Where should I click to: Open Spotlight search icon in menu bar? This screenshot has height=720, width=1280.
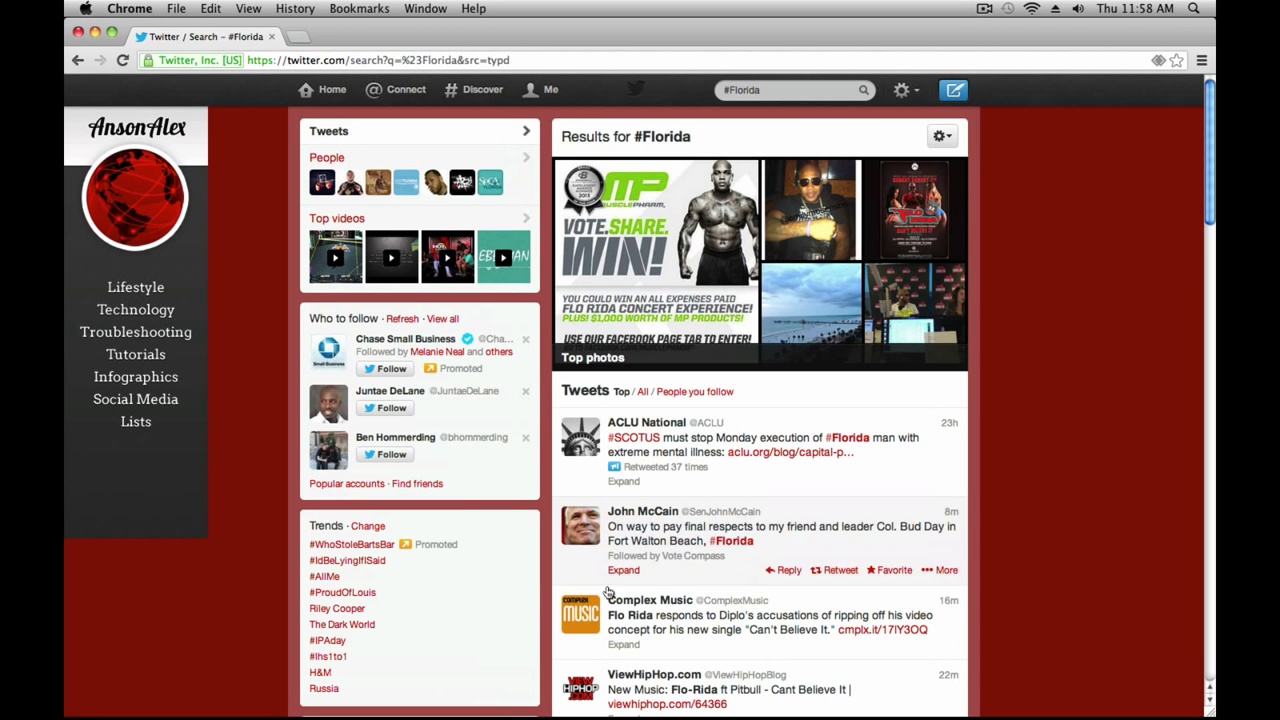(1194, 9)
